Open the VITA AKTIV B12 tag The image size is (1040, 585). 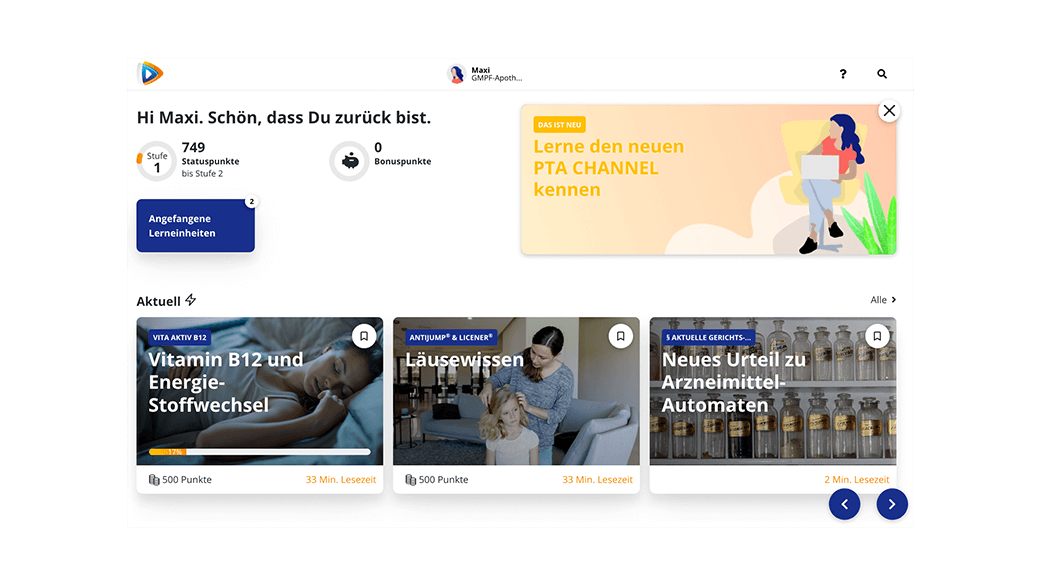click(180, 337)
